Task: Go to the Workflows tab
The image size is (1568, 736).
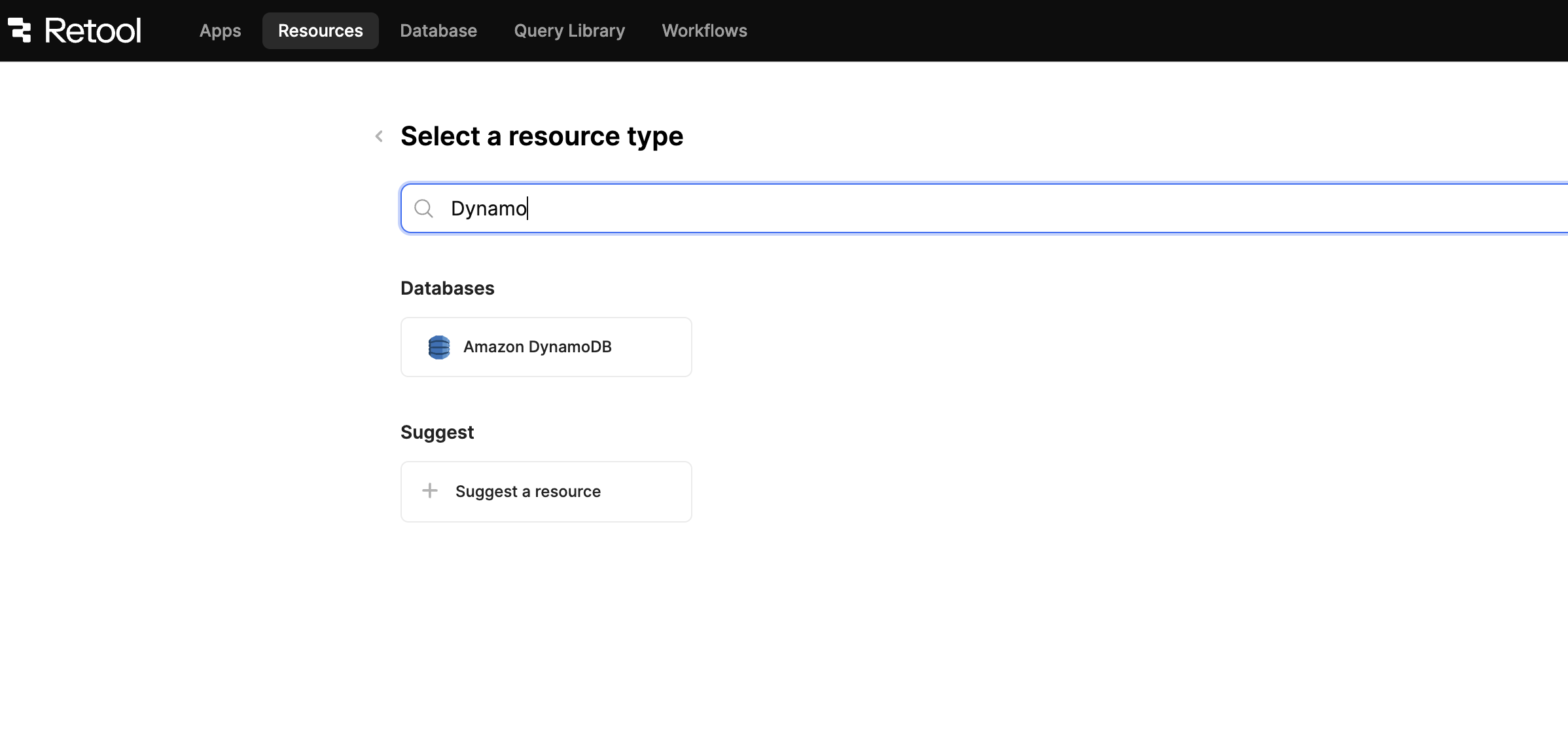Action: (704, 31)
